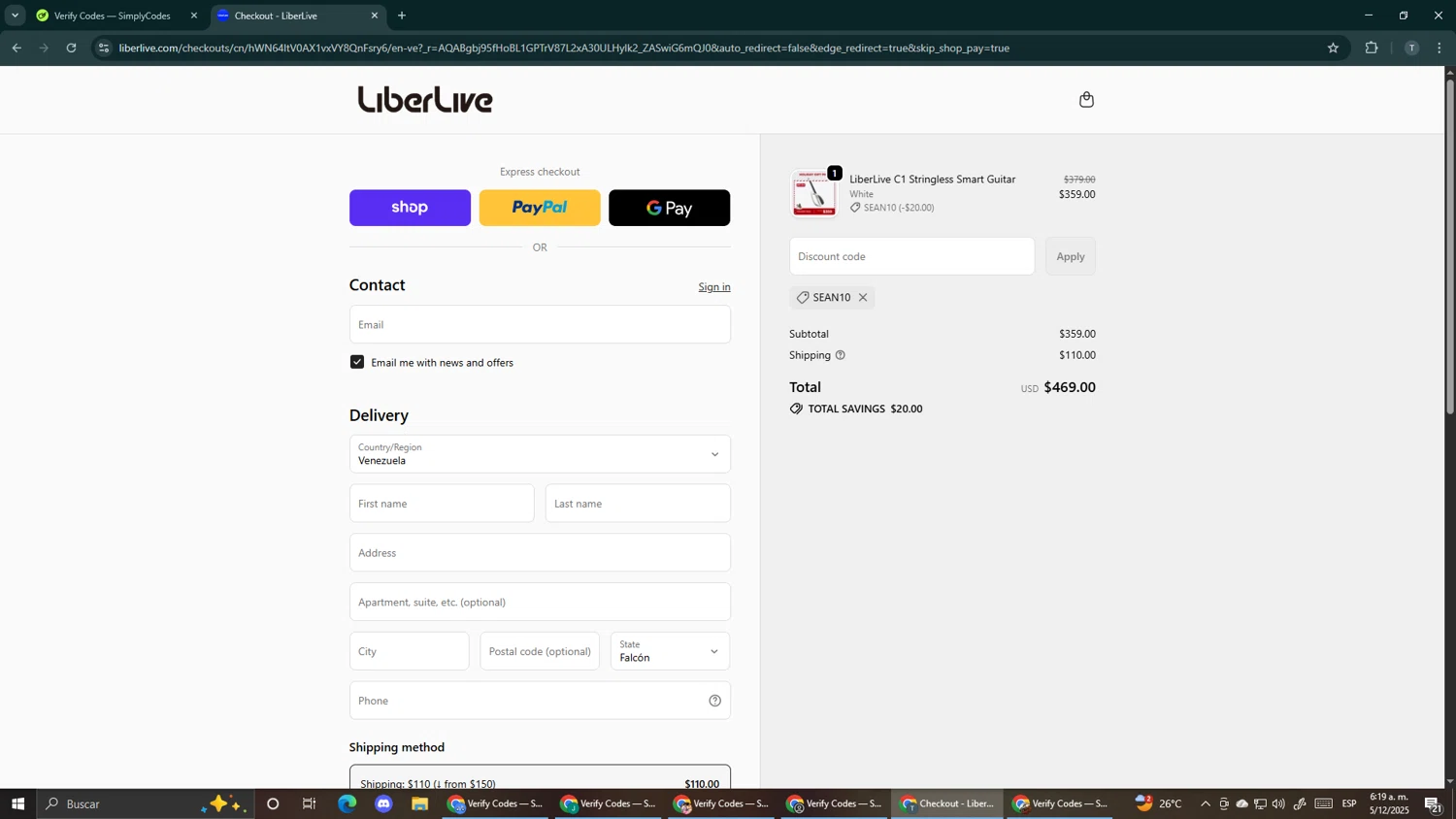Open weather widget showing 26°C
This screenshot has height=819, width=1456.
click(1159, 803)
